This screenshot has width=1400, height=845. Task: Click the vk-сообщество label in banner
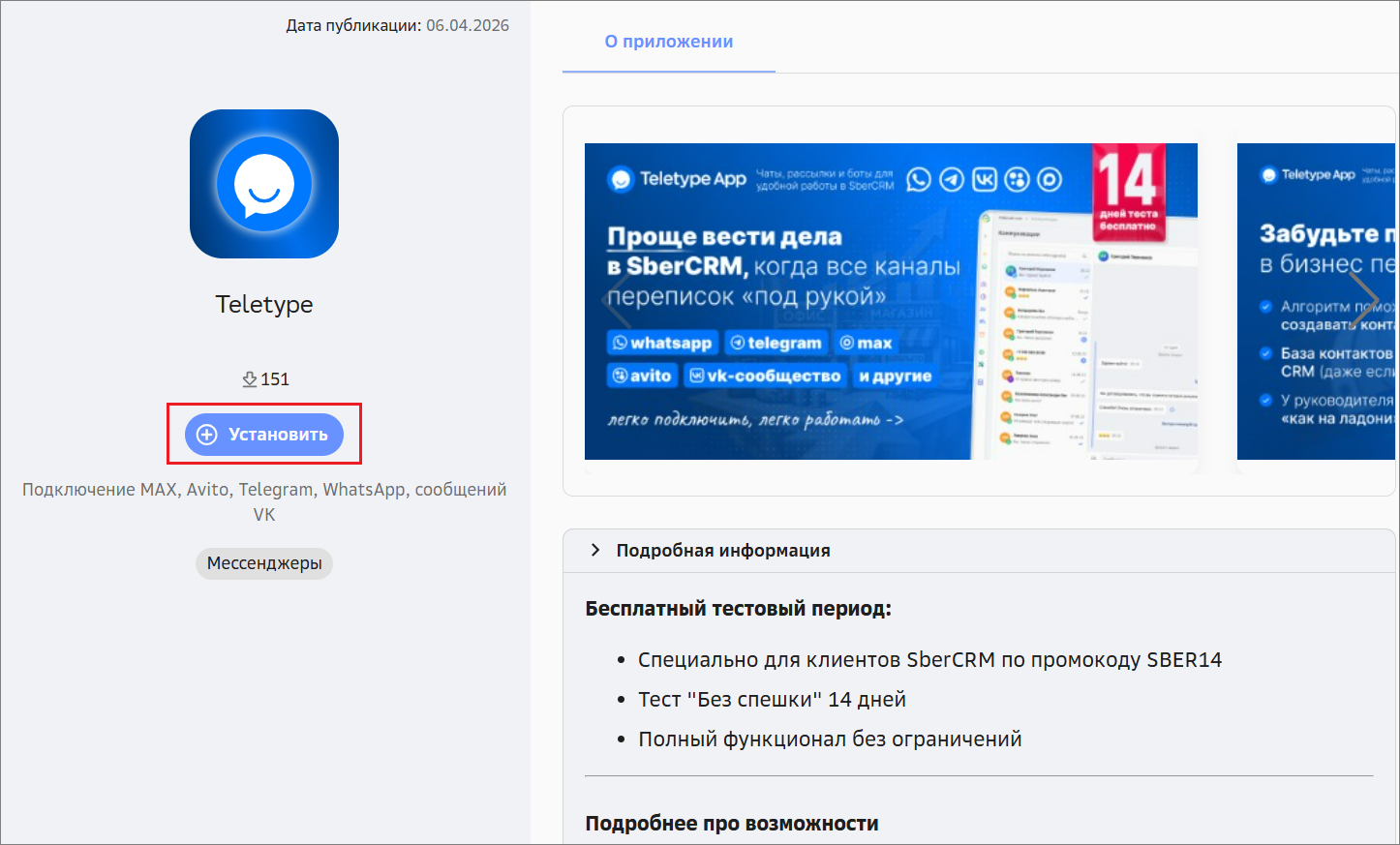(x=764, y=376)
